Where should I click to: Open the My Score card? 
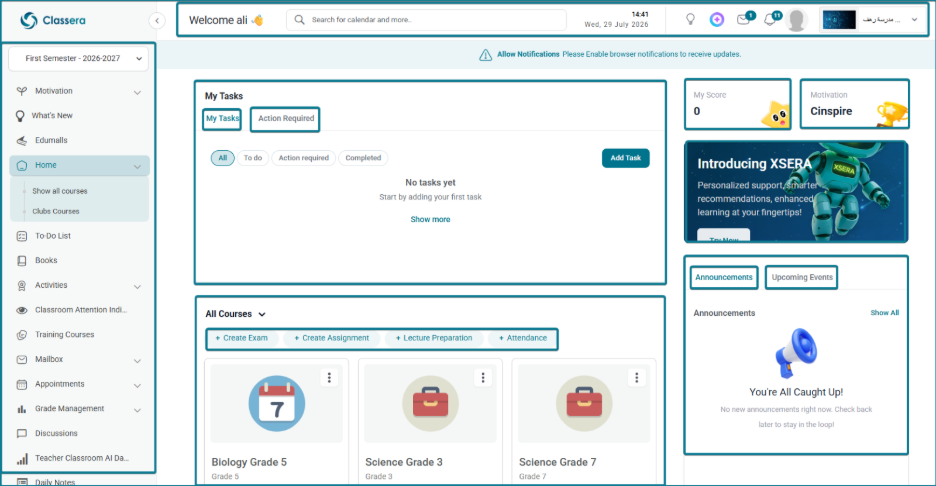pos(738,104)
